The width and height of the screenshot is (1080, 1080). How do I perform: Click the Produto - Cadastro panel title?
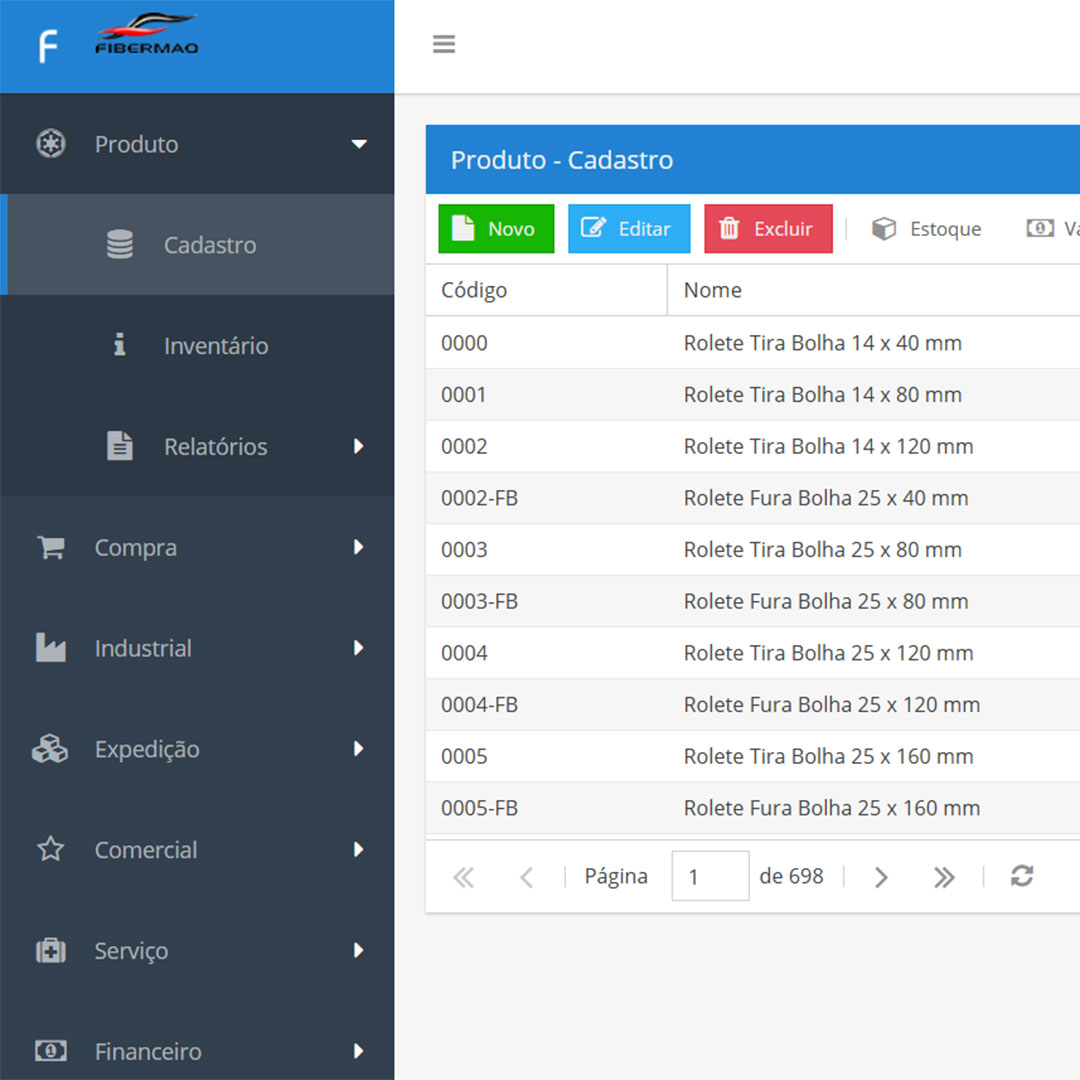tap(561, 160)
